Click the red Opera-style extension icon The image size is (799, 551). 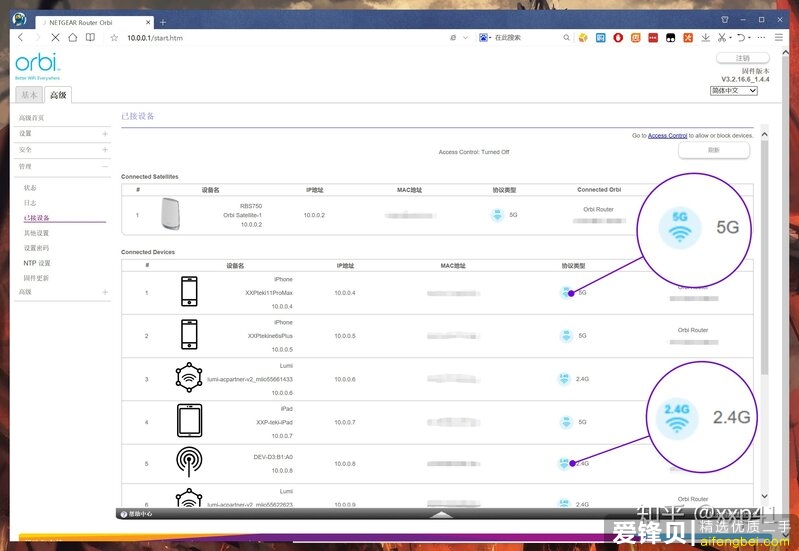(x=618, y=38)
